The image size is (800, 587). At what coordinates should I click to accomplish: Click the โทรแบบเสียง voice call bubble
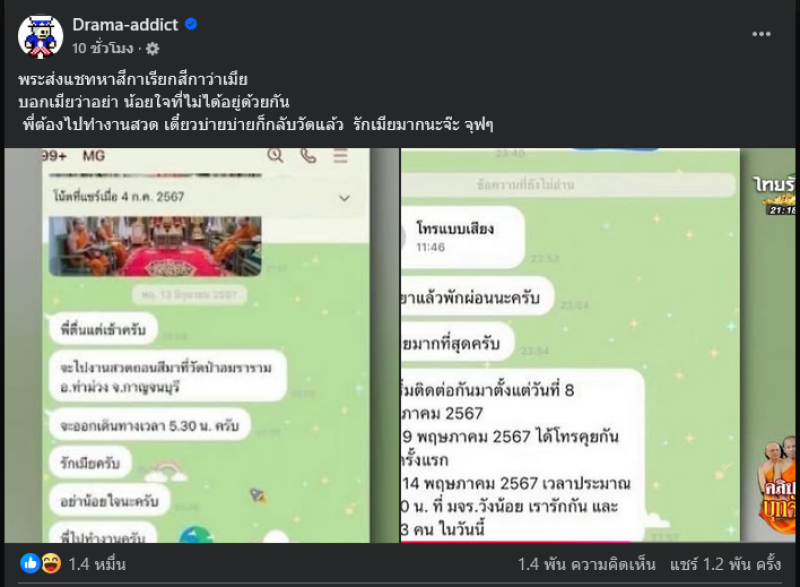click(x=462, y=237)
